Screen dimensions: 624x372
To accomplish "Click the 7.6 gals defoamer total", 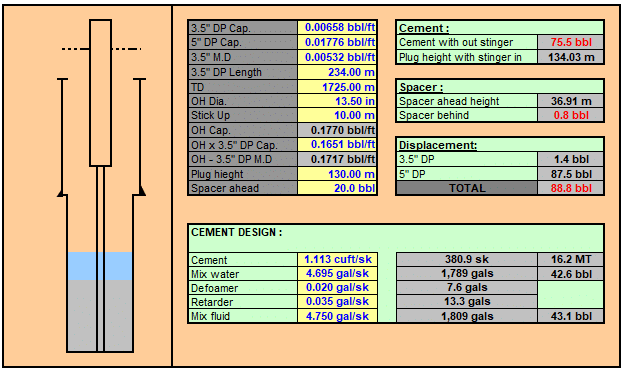I will click(467, 288).
